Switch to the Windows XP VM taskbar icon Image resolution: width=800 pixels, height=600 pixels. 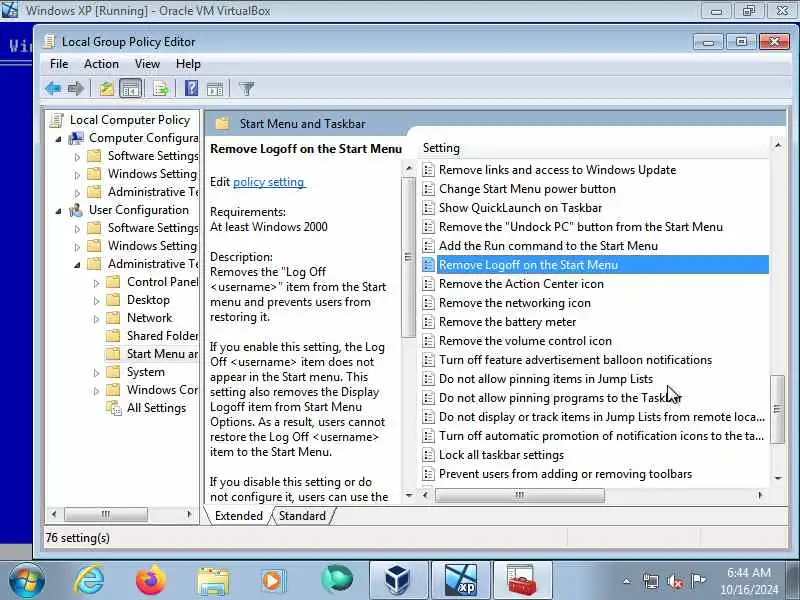(x=460, y=580)
